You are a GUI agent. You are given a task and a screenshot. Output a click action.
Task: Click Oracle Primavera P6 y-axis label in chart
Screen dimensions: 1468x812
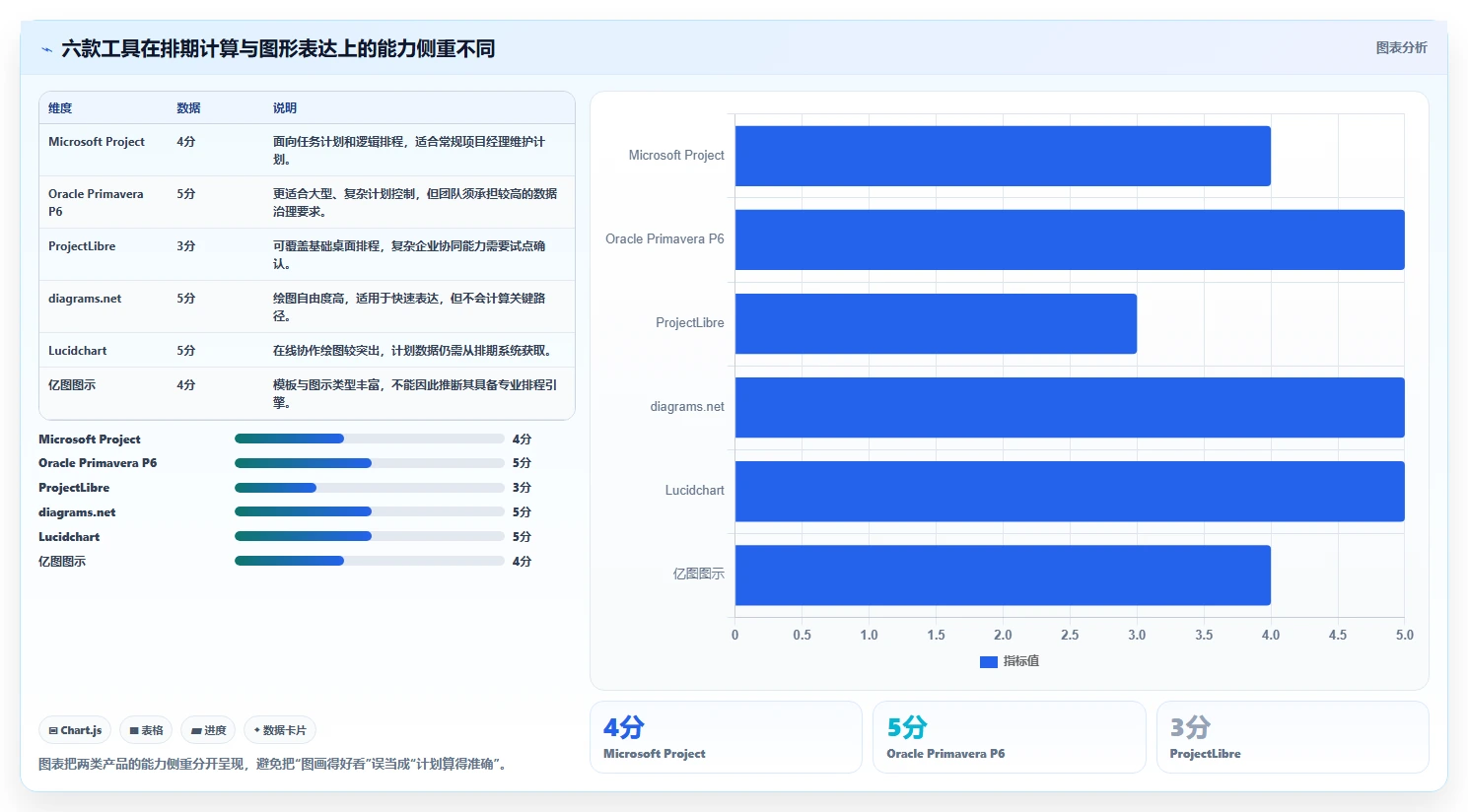pos(664,239)
